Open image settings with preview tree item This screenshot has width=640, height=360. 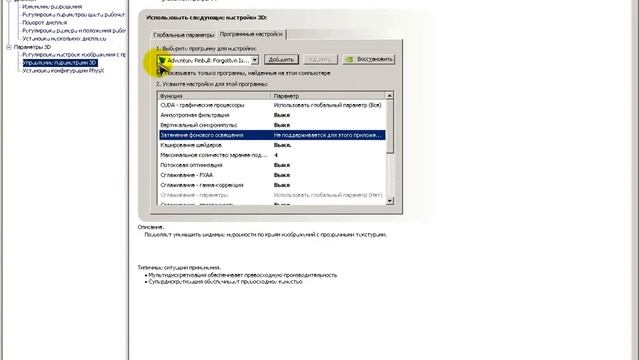point(74,55)
